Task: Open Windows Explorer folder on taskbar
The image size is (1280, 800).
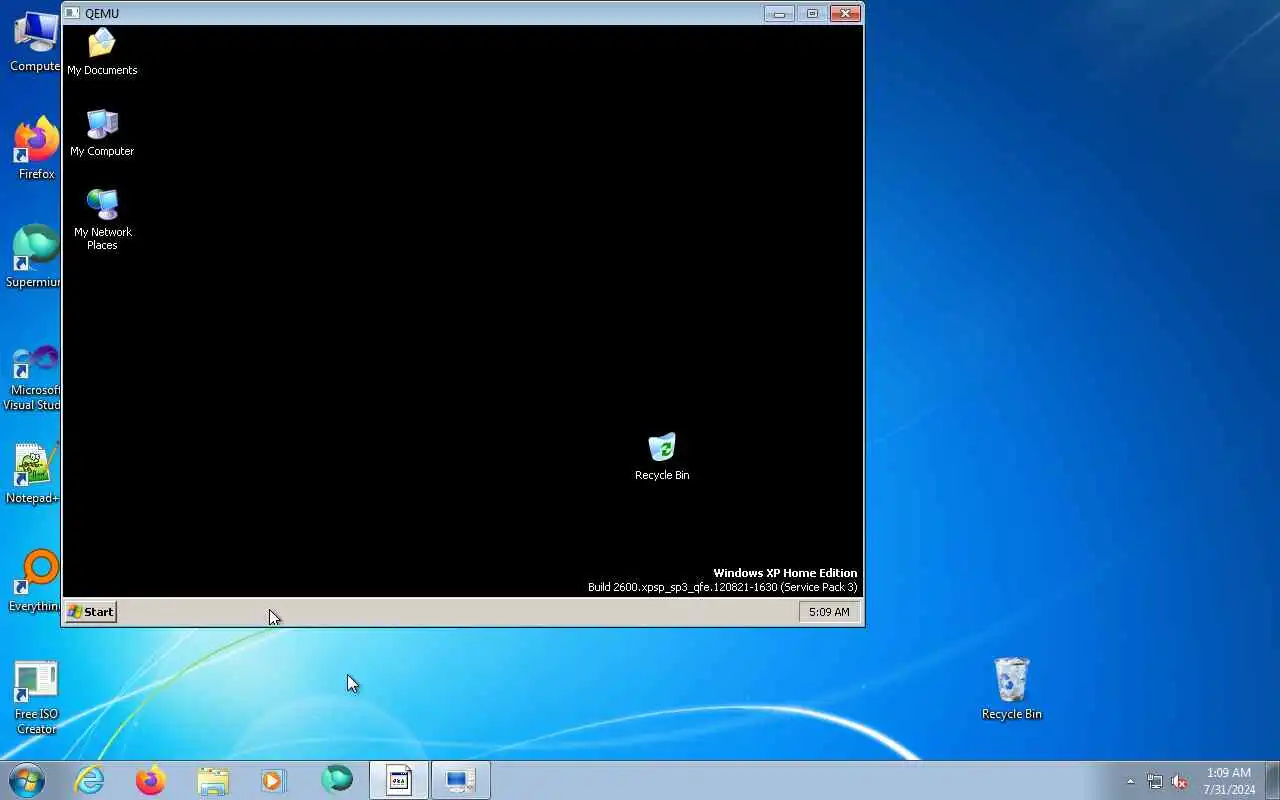Action: [213, 780]
